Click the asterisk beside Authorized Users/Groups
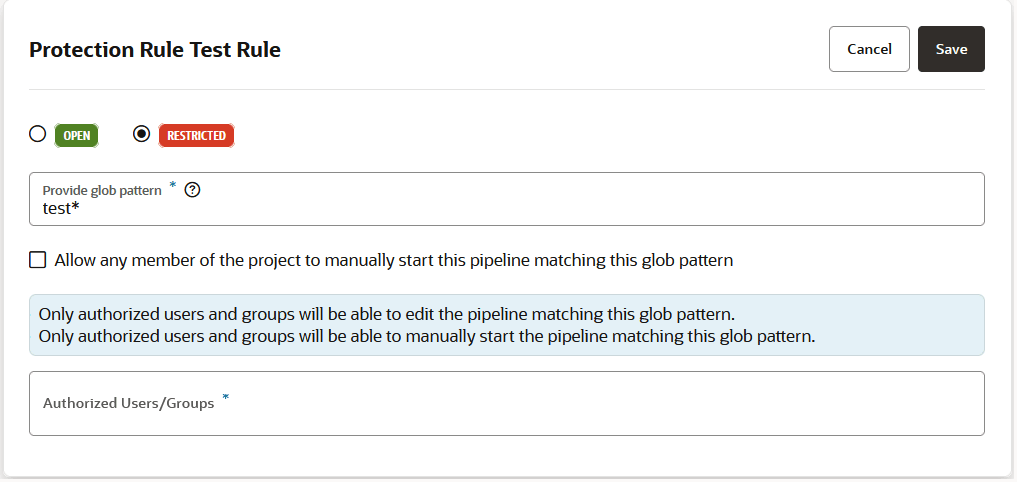 226,397
